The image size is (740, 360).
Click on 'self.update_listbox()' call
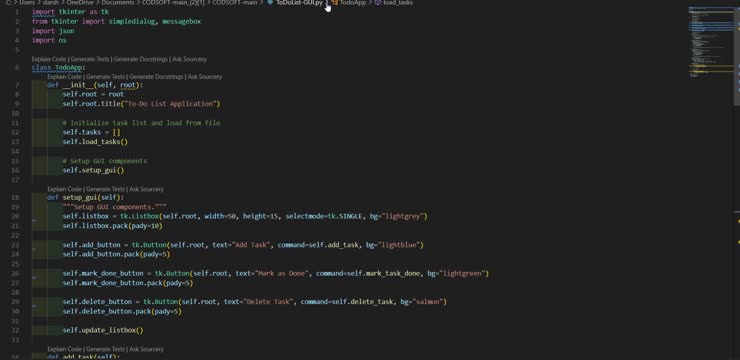[103, 331]
